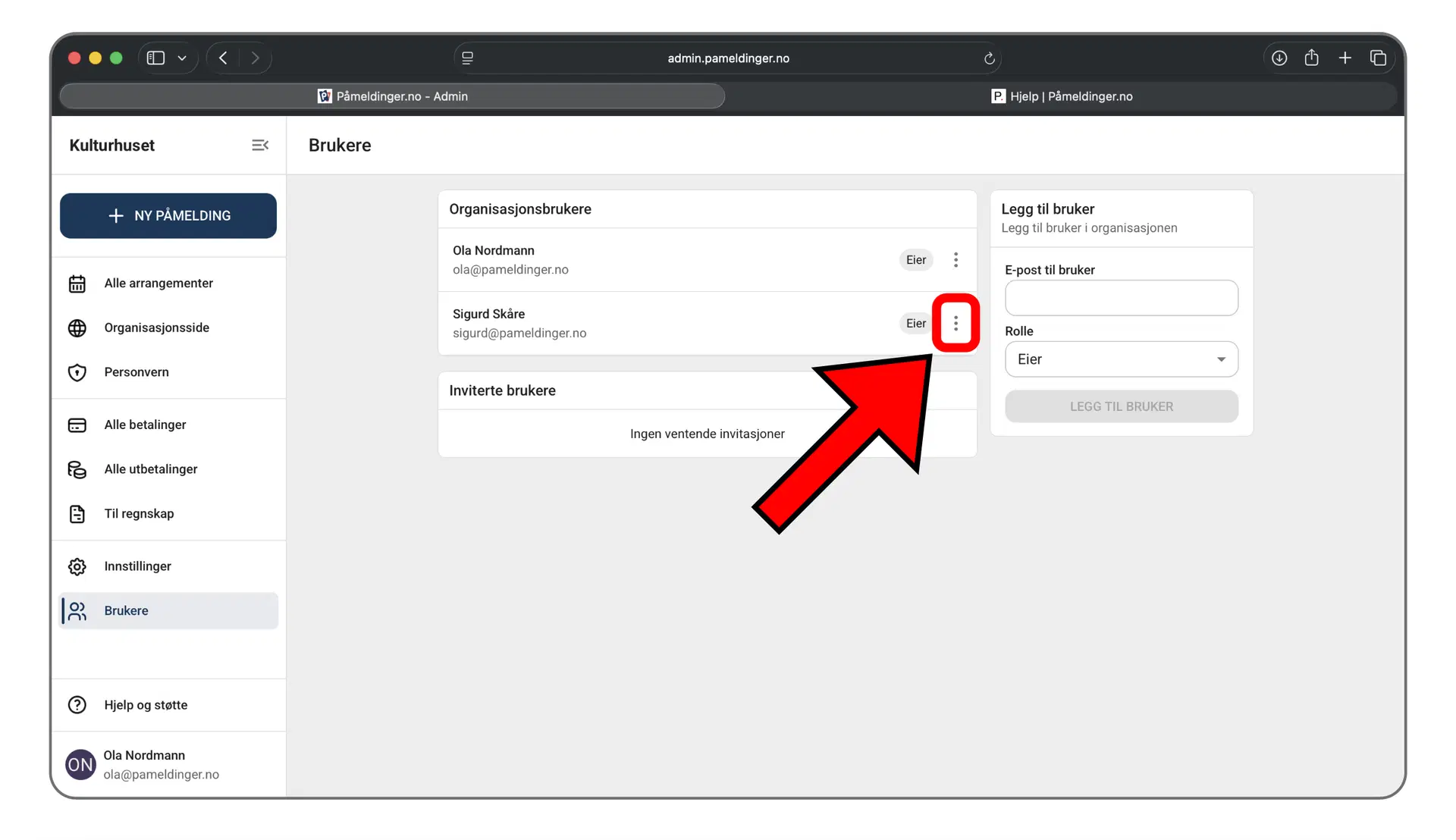Open three-dot menu for Ola Nordmann
1456x840 pixels.
tap(955, 260)
